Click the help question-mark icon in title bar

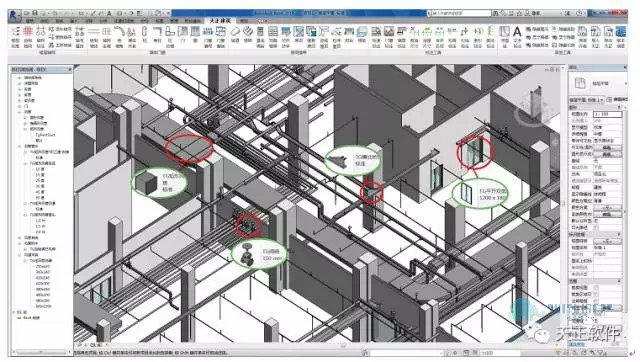[x=580, y=13]
